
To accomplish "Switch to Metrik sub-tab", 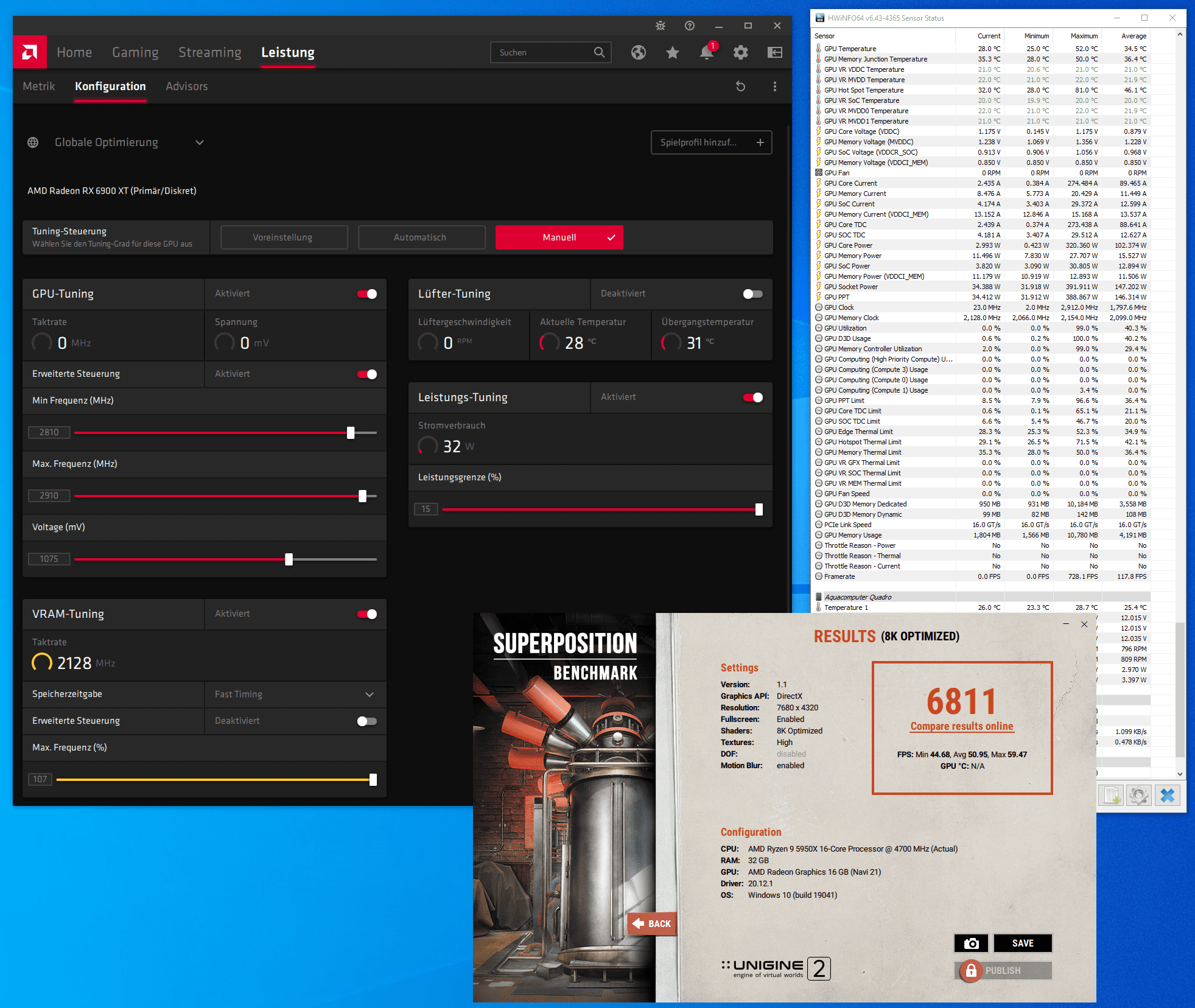I will pyautogui.click(x=39, y=86).
